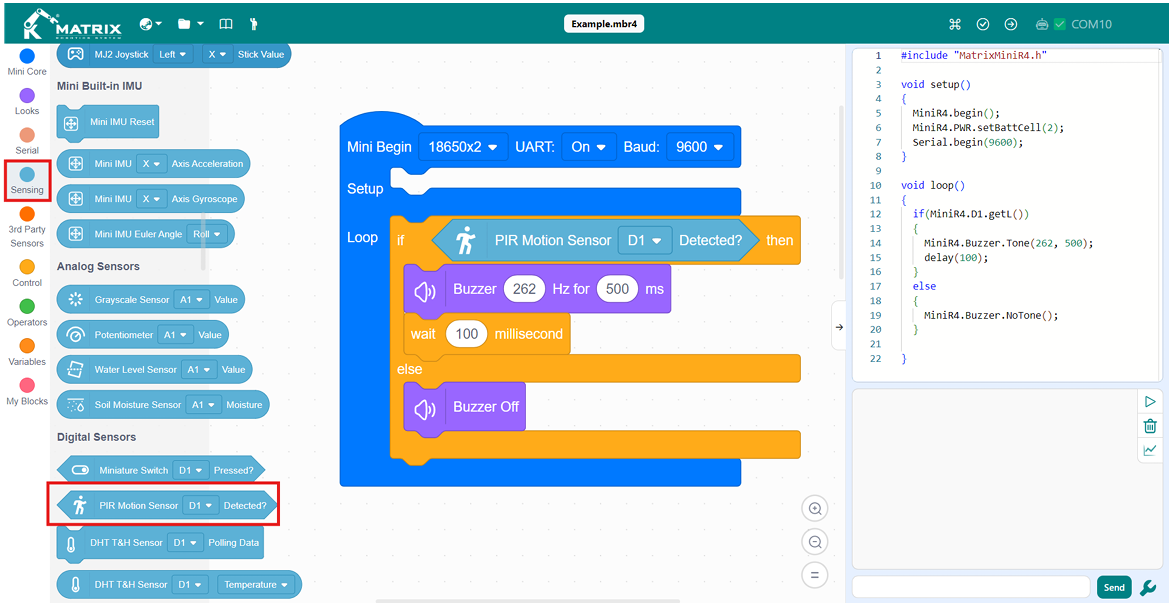
Task: Click the command key icon in header
Action: click(955, 24)
